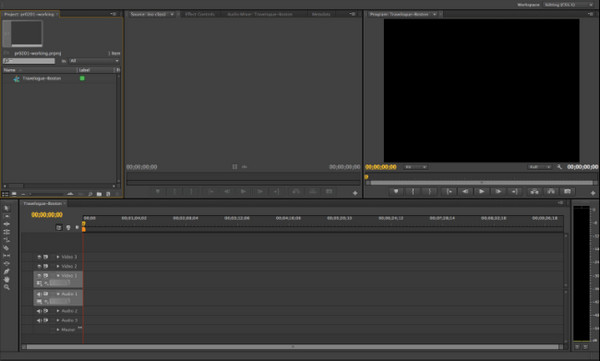The width and height of the screenshot is (600, 361).
Task: Select the Hand tool
Action: [x=7, y=279]
